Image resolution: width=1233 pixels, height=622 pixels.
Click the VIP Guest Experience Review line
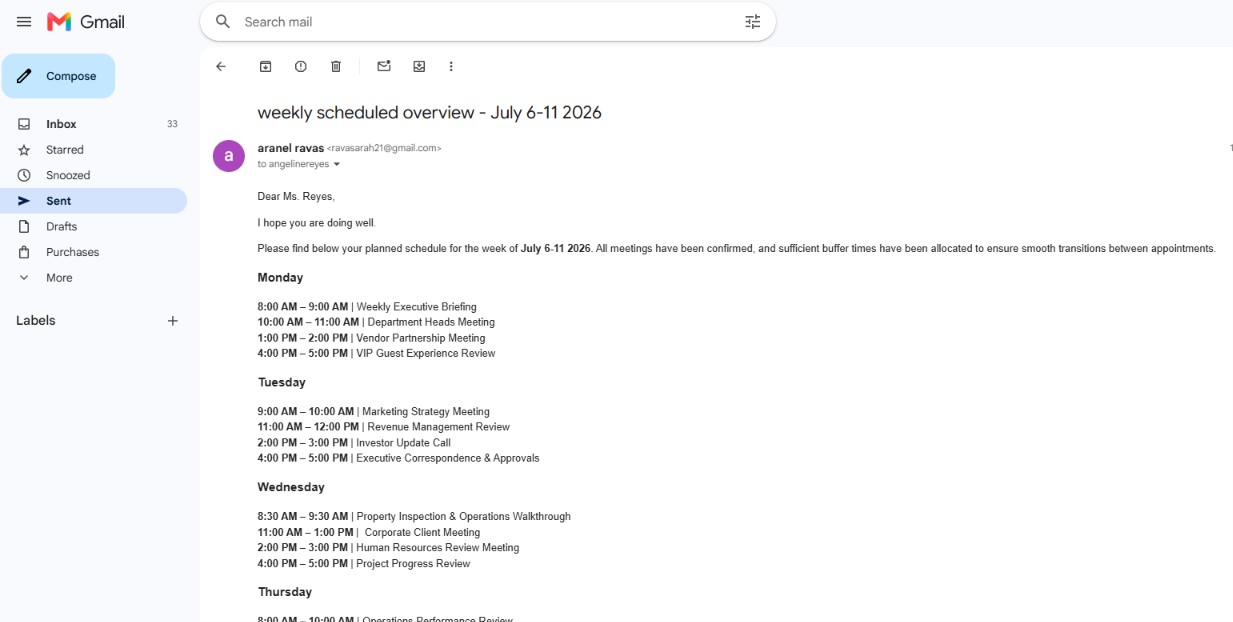[377, 353]
